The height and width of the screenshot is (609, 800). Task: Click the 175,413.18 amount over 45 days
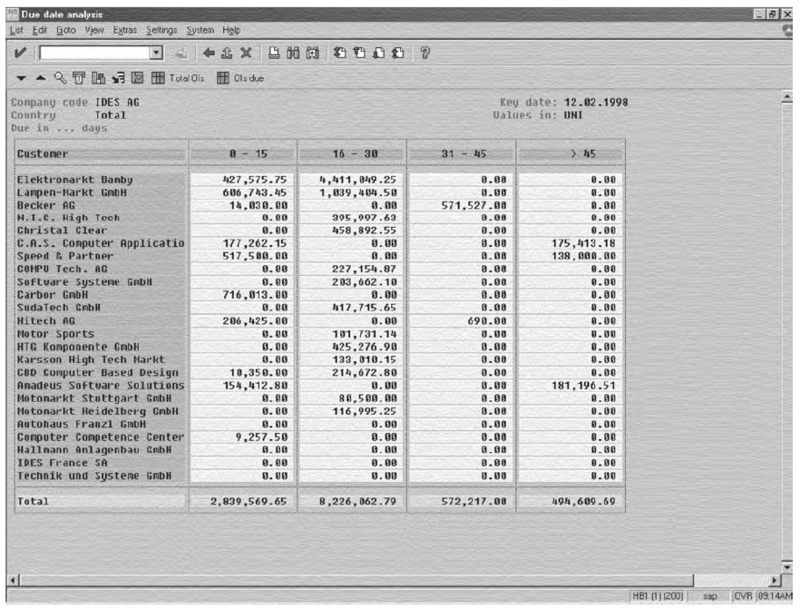point(583,243)
